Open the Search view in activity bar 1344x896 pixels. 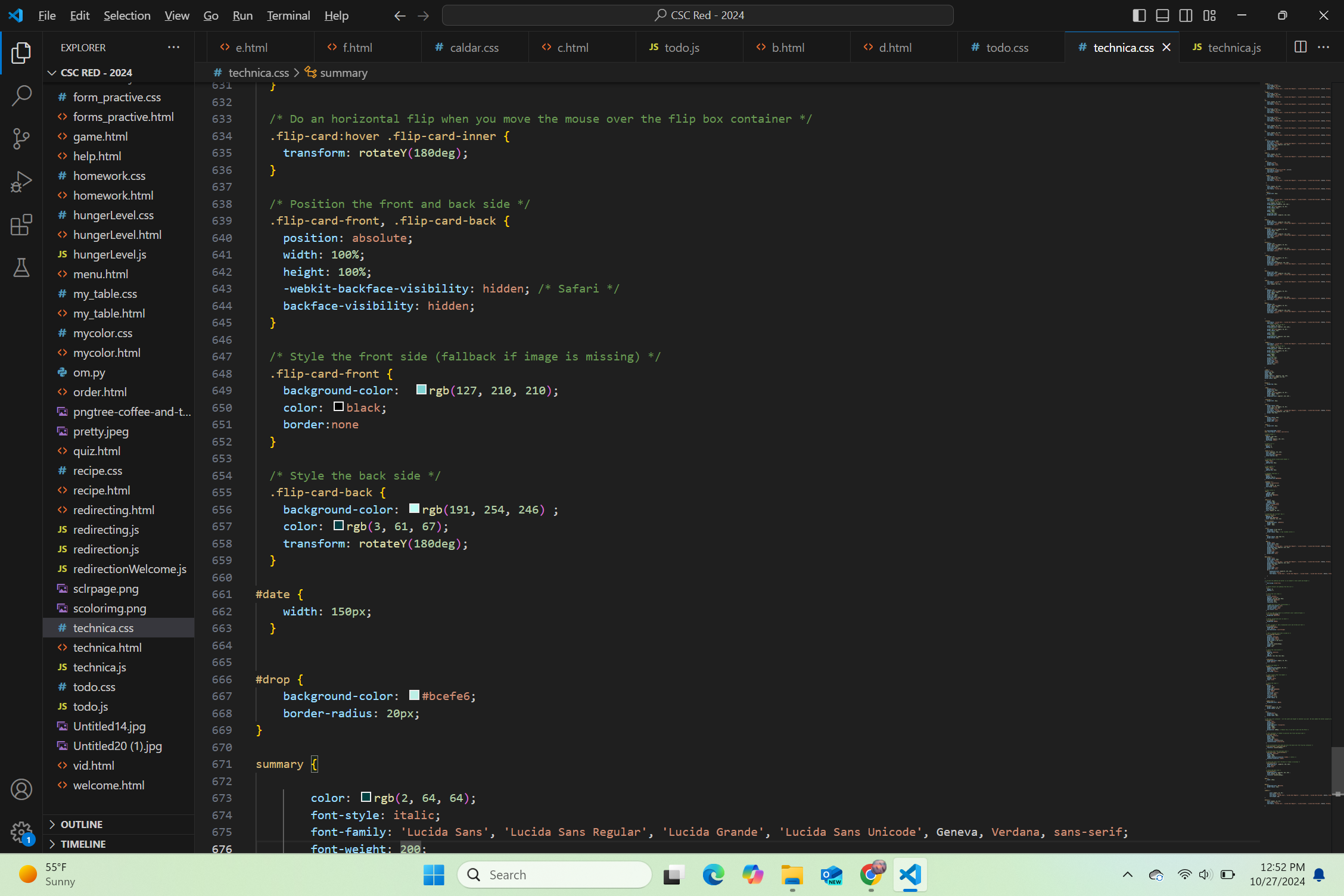[x=21, y=96]
